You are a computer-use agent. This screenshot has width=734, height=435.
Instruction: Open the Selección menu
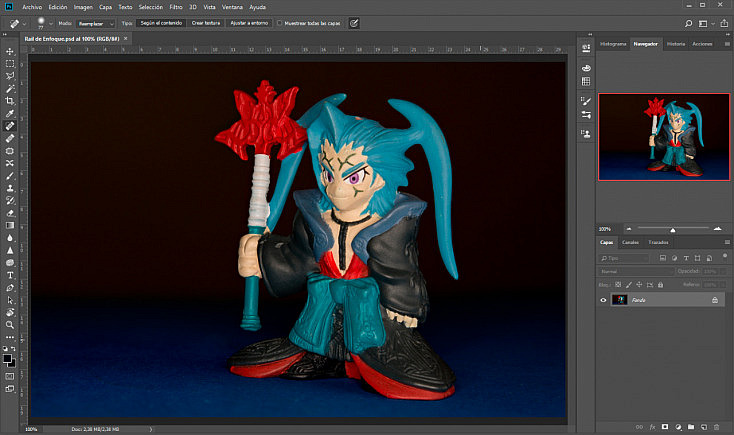[151, 7]
